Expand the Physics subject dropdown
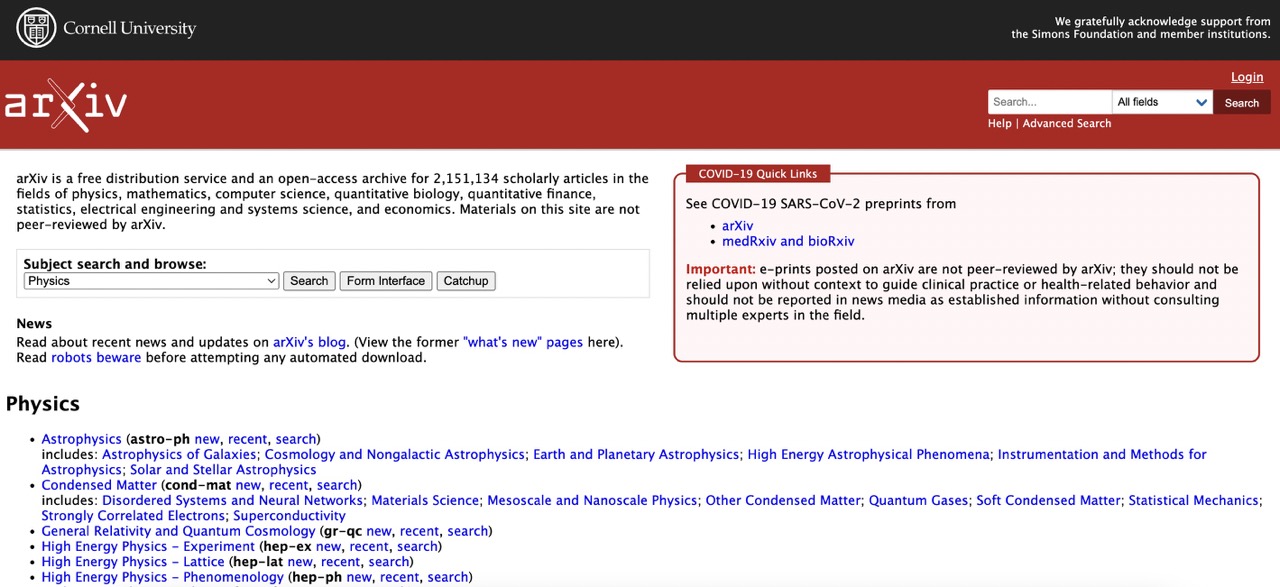Screen dimensions: 1280x587 point(151,281)
